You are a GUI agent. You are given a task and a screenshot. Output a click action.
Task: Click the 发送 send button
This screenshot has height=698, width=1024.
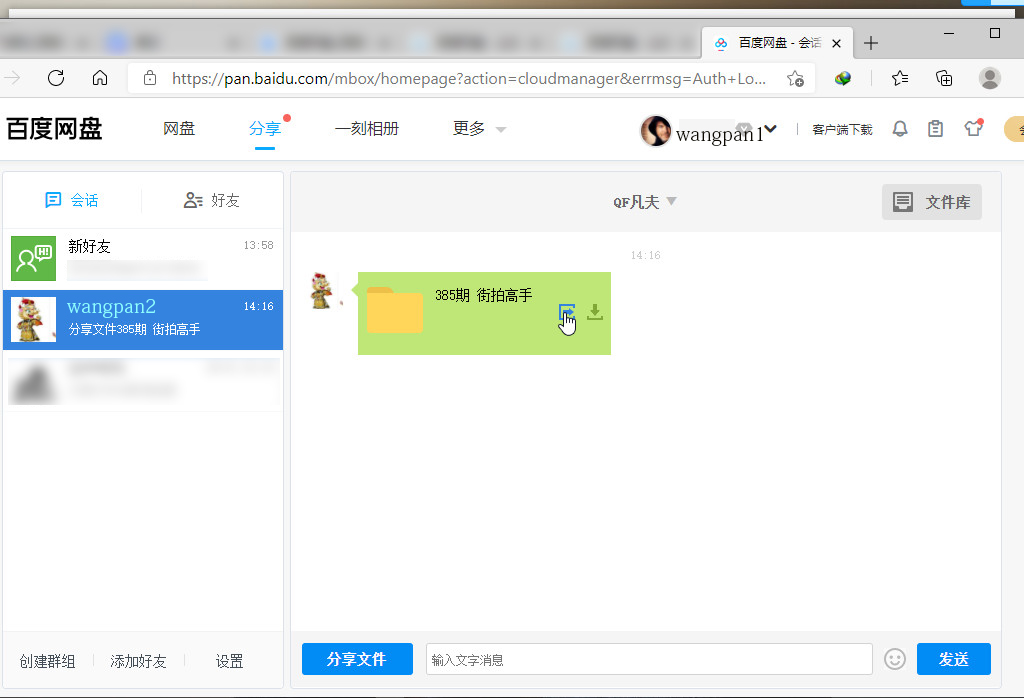(952, 659)
